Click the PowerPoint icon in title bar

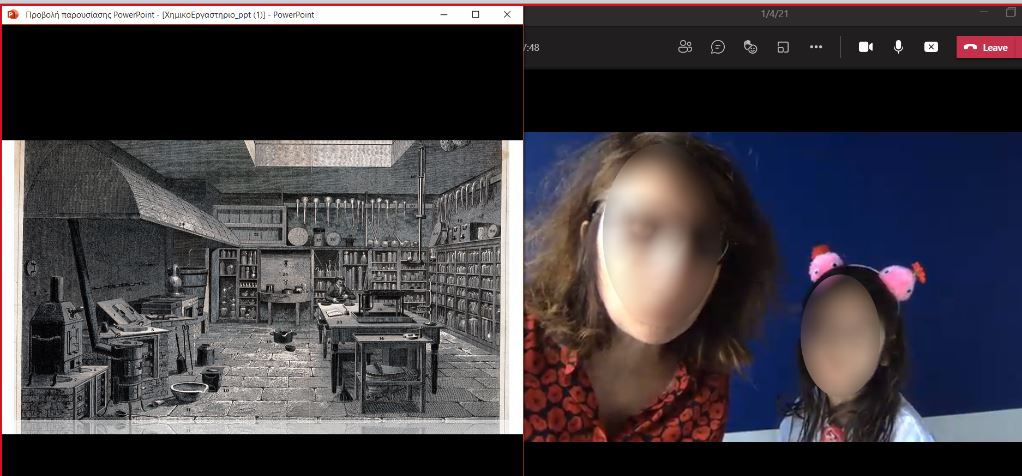tap(12, 14)
